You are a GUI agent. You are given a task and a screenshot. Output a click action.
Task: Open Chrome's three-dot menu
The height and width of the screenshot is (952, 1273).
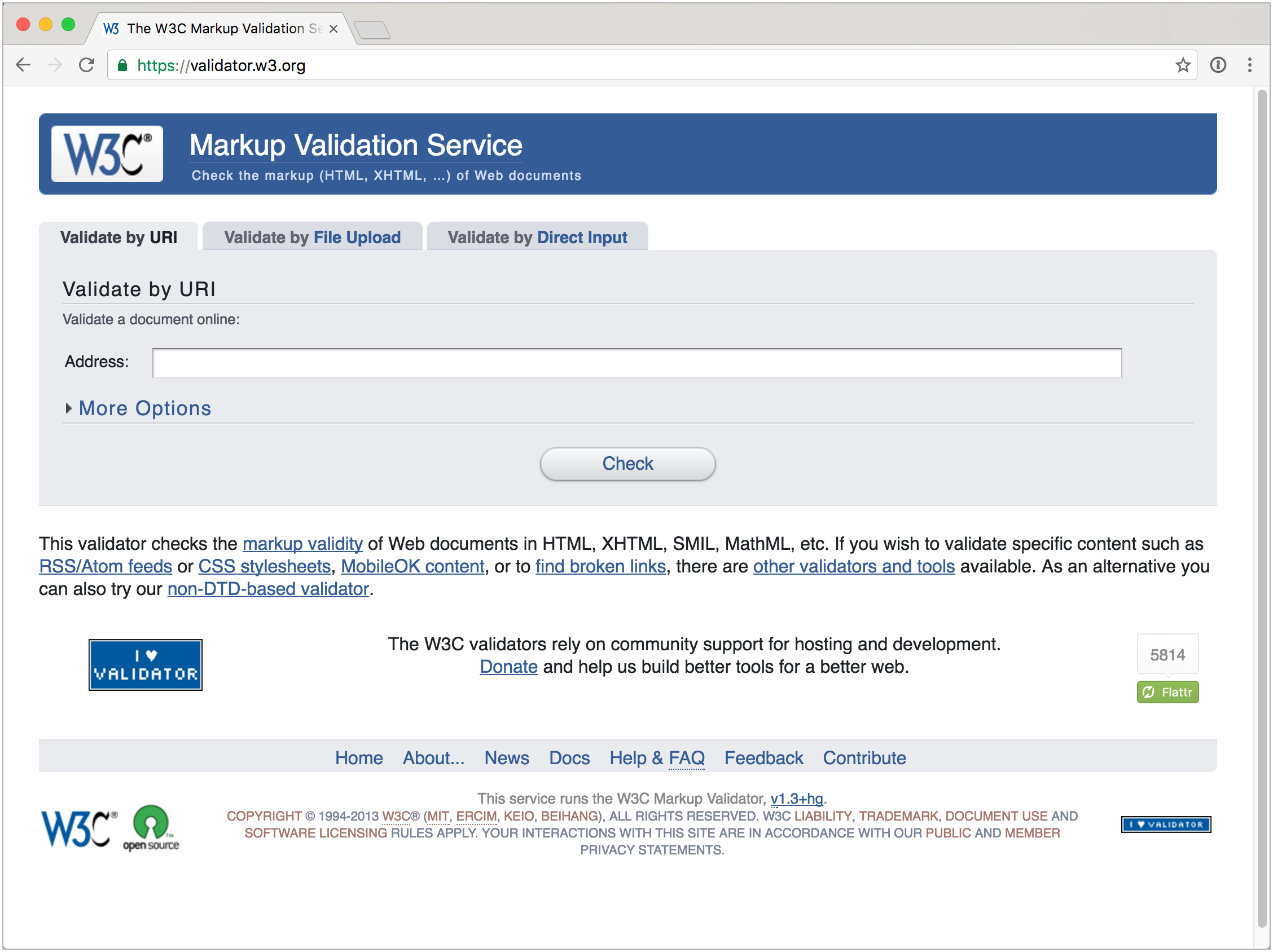click(1250, 65)
